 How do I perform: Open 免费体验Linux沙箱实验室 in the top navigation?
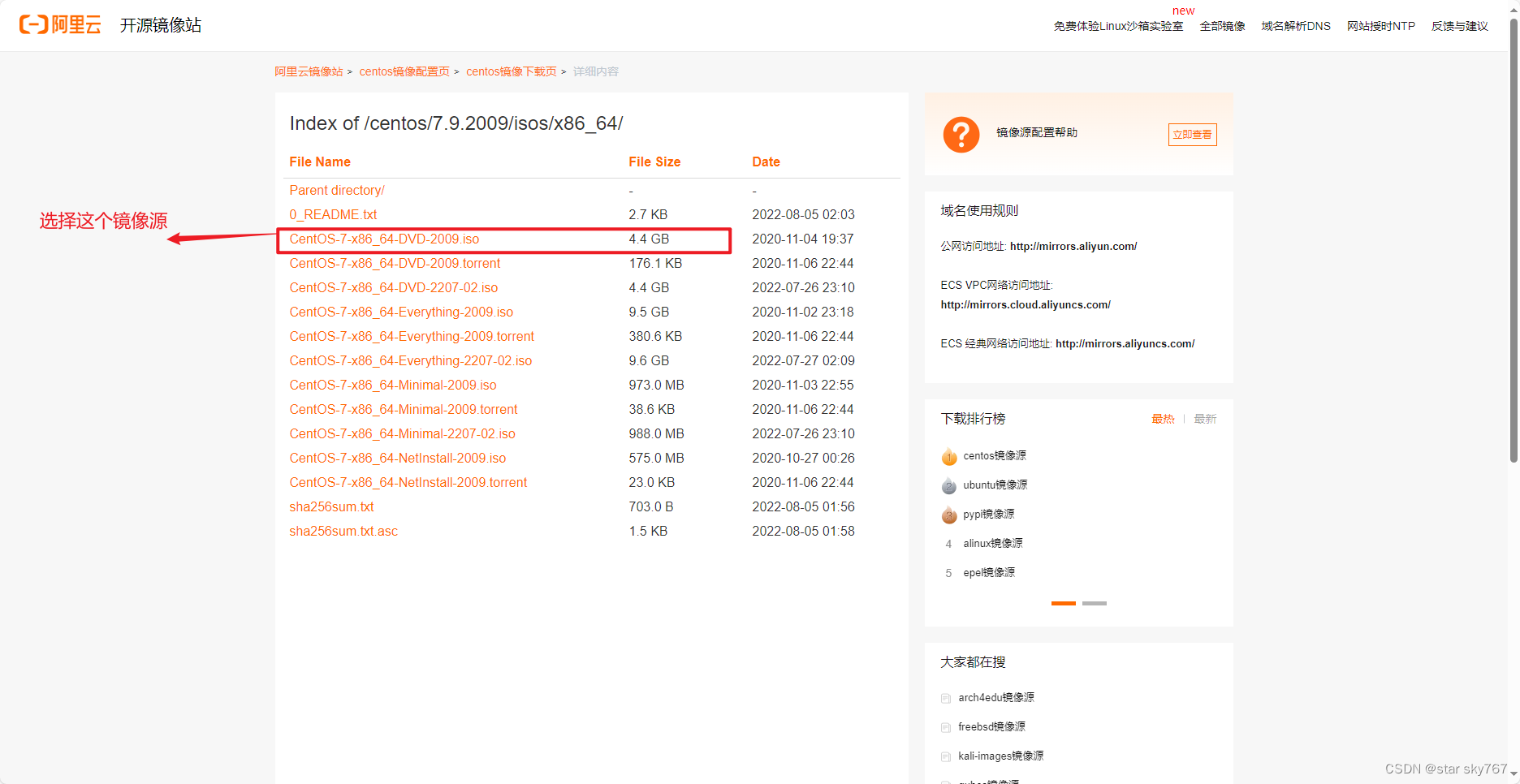click(x=1118, y=26)
